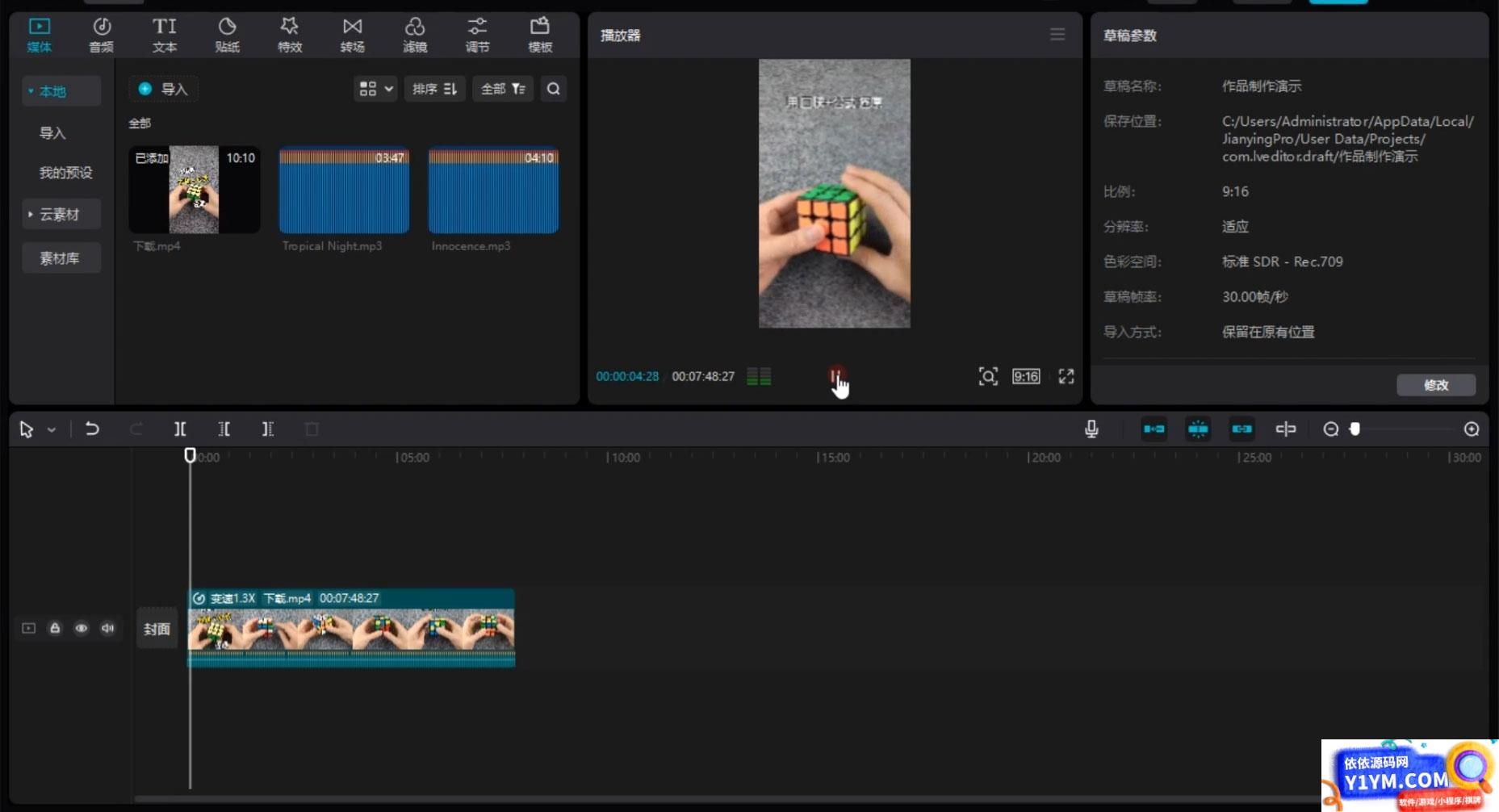Click the delete-left trim icon
This screenshot has height=812, width=1499.
[224, 429]
